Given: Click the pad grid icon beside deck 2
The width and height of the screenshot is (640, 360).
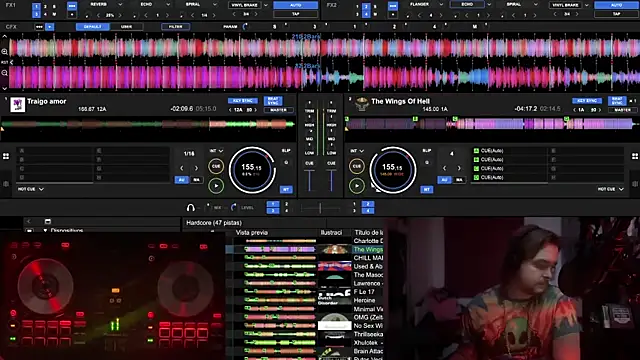Looking at the screenshot, I should tap(635, 156).
